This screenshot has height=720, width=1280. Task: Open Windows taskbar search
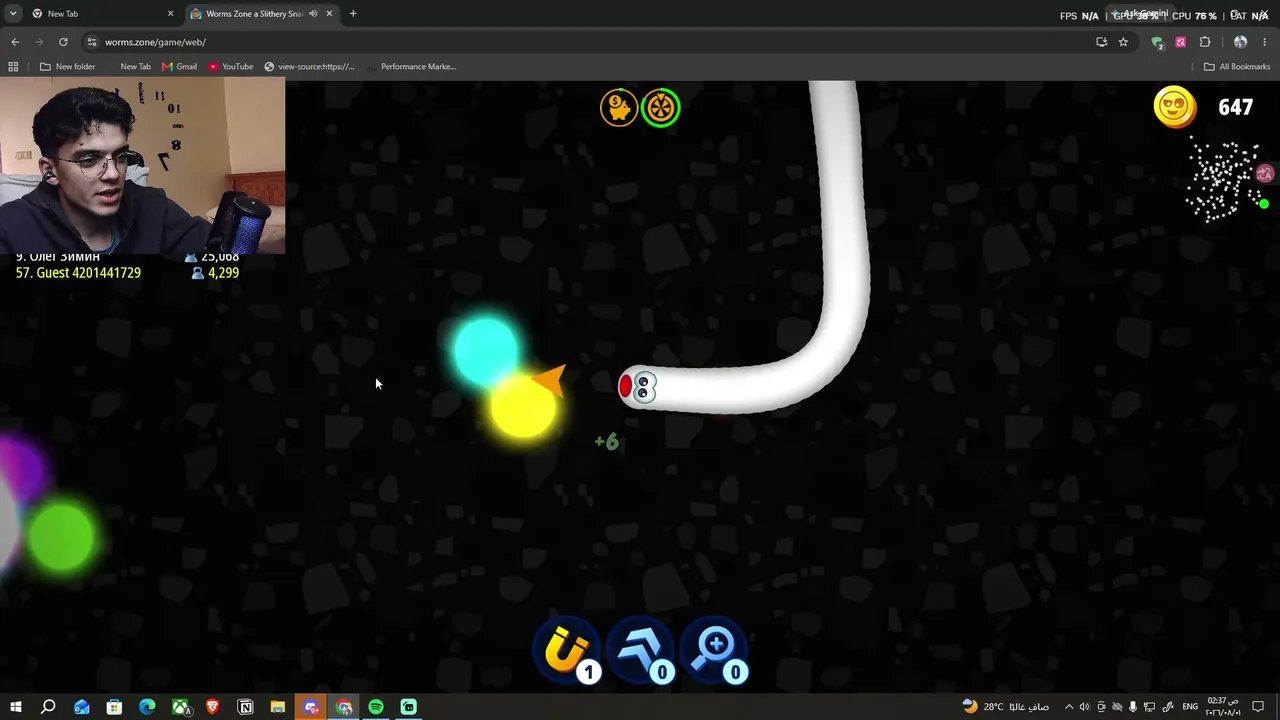coord(48,707)
